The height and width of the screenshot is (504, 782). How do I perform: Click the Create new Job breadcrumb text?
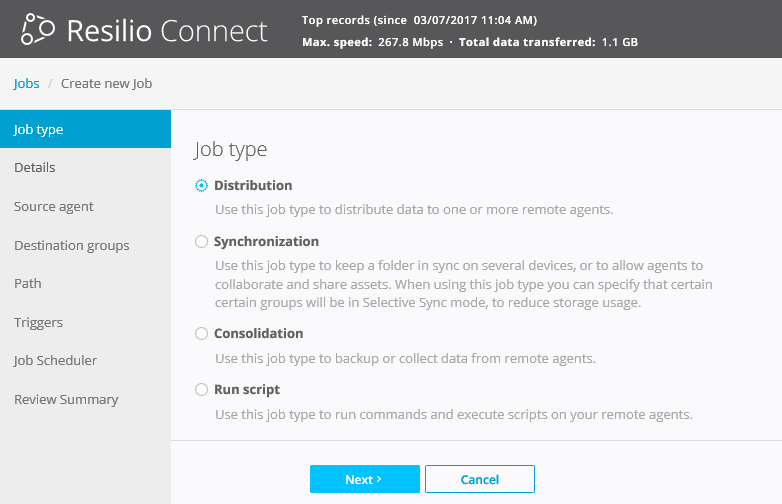pos(106,84)
